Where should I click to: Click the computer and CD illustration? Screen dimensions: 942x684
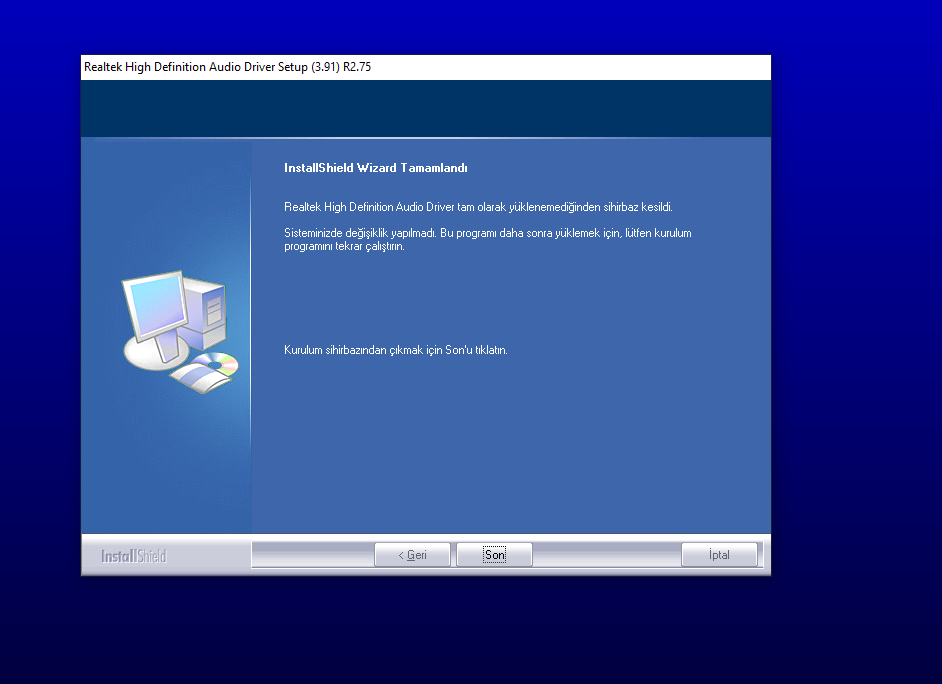pos(180,331)
